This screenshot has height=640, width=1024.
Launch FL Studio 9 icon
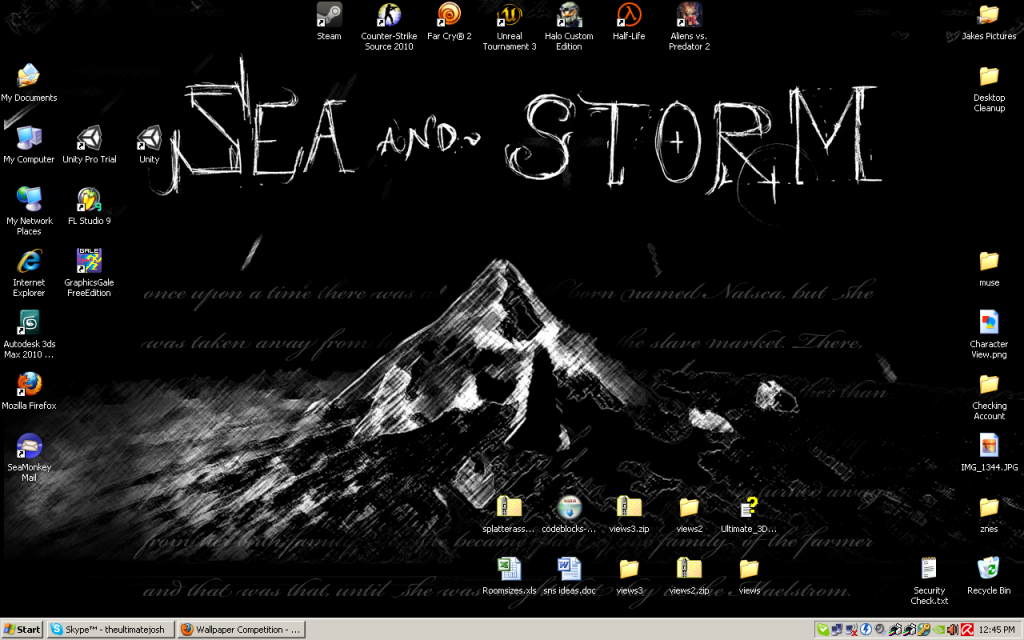(x=89, y=199)
